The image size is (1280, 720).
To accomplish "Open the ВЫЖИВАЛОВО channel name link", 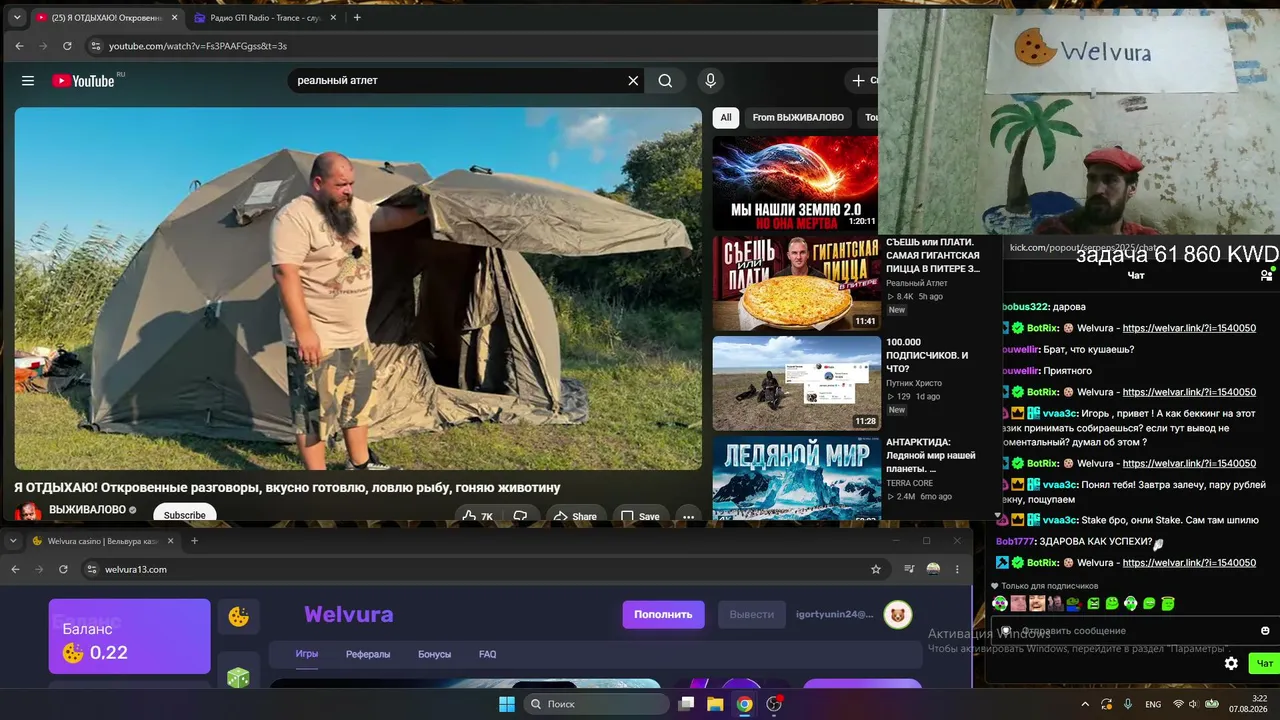I will pos(87,510).
